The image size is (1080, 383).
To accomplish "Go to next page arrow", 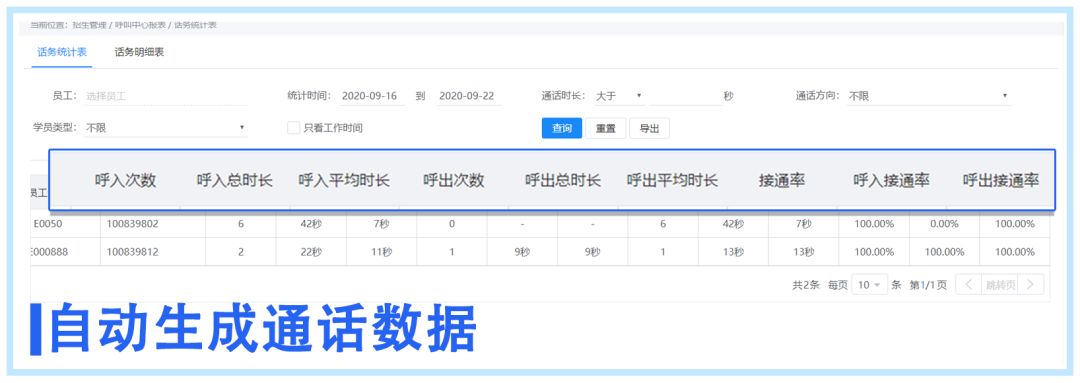I will pos(1031,284).
